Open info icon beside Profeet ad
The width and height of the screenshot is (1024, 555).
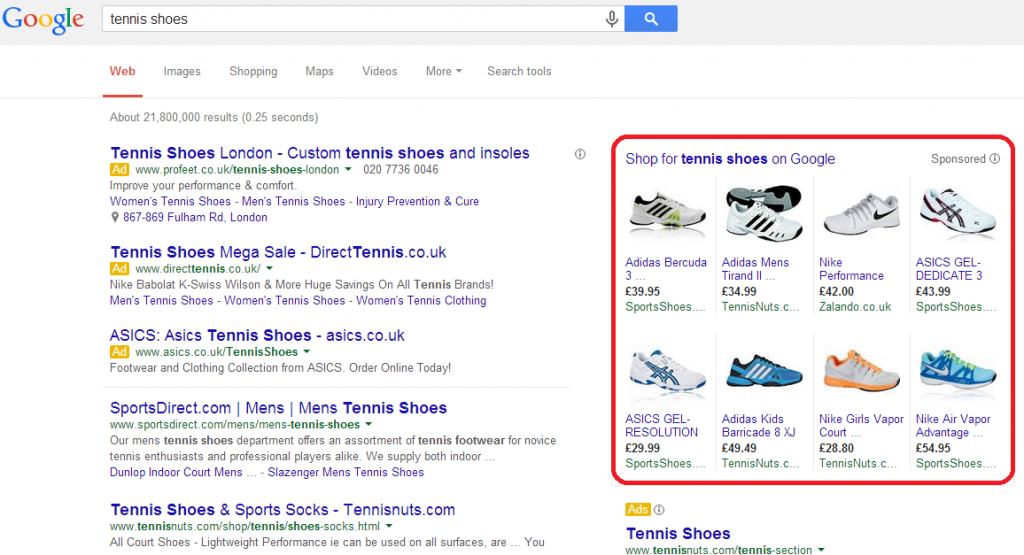pos(580,154)
